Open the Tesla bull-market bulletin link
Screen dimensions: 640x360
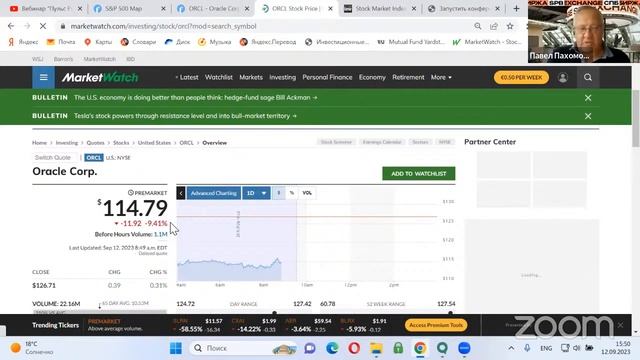click(x=185, y=116)
